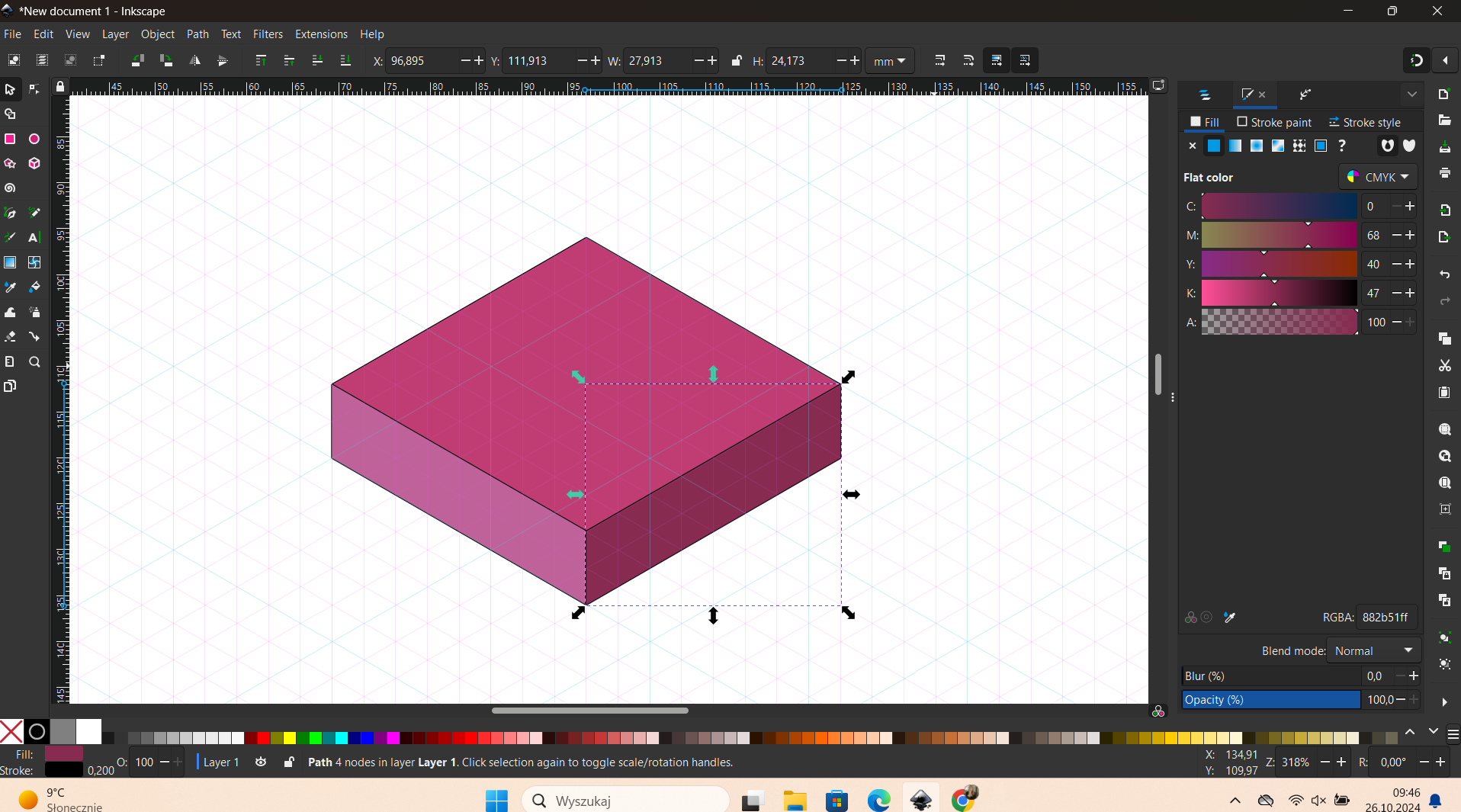Raise selection to top
The image size is (1461, 812).
click(x=261, y=61)
